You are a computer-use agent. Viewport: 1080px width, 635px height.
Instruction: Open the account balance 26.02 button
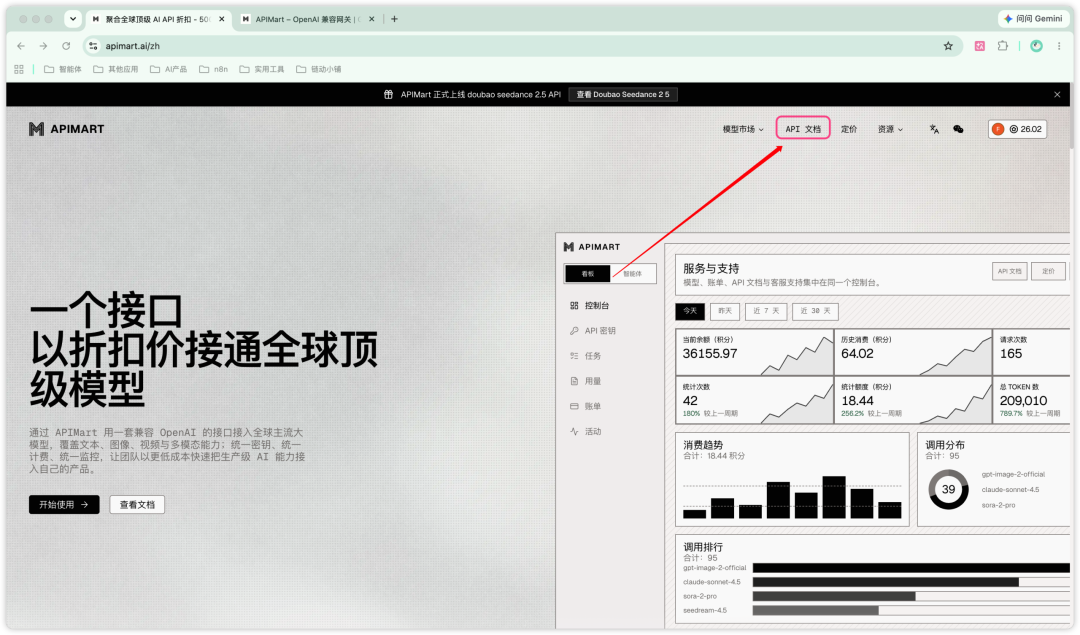pyautogui.click(x=1018, y=129)
